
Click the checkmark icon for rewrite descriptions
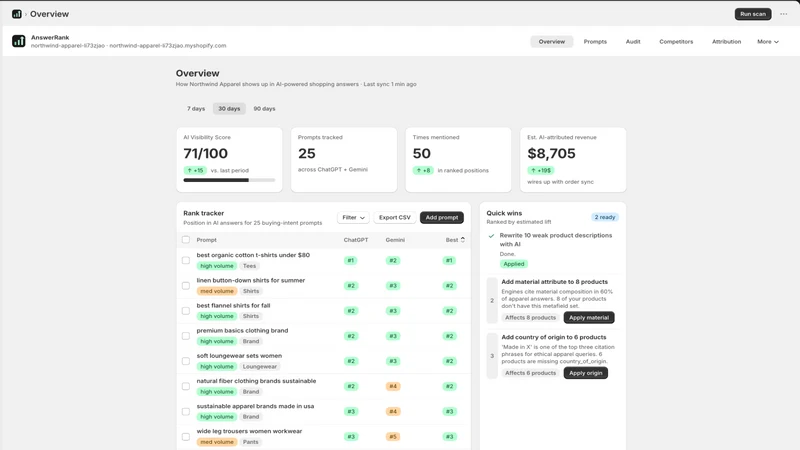(491, 236)
